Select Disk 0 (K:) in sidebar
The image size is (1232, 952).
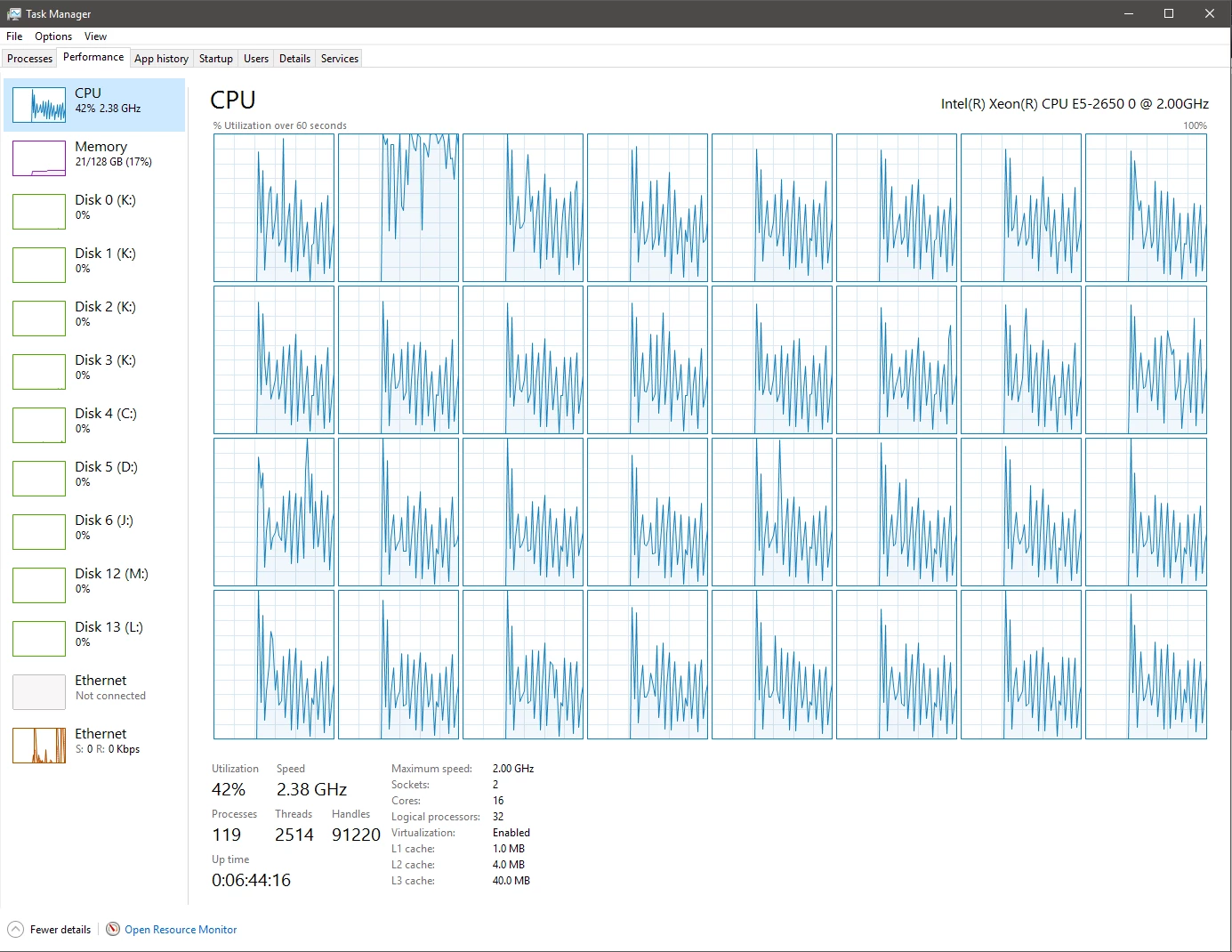(94, 212)
